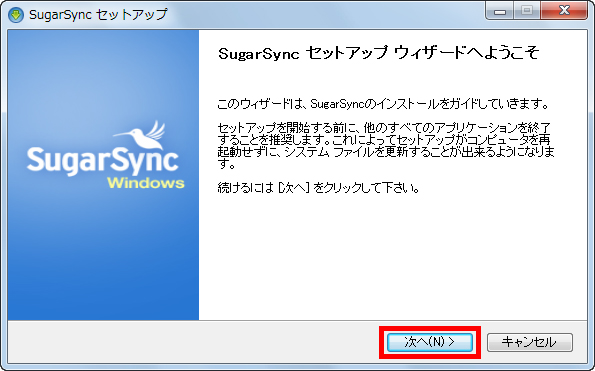Screen dimensions: 595x371
Task: Click the disabled maximize button
Action: tap(527, 11)
